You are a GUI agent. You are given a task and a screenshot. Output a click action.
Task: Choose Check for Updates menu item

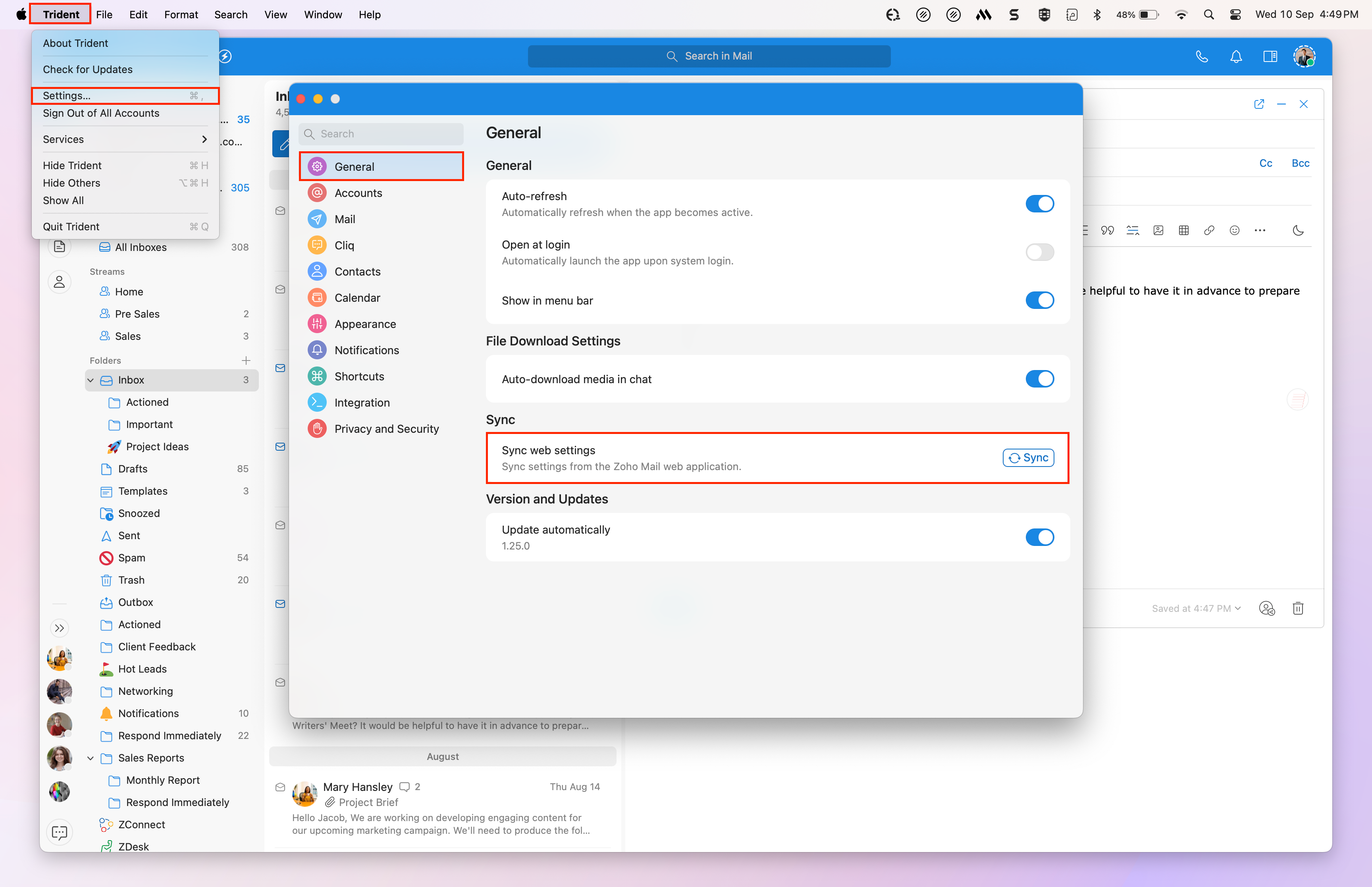(x=87, y=69)
